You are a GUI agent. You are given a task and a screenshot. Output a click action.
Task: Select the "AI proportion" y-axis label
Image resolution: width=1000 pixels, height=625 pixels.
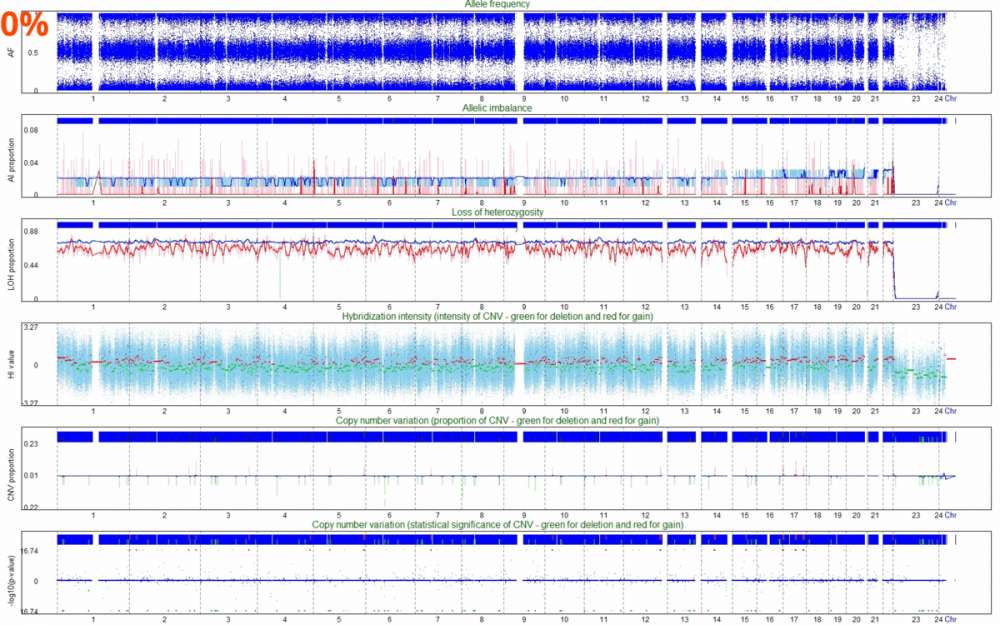pos(11,161)
